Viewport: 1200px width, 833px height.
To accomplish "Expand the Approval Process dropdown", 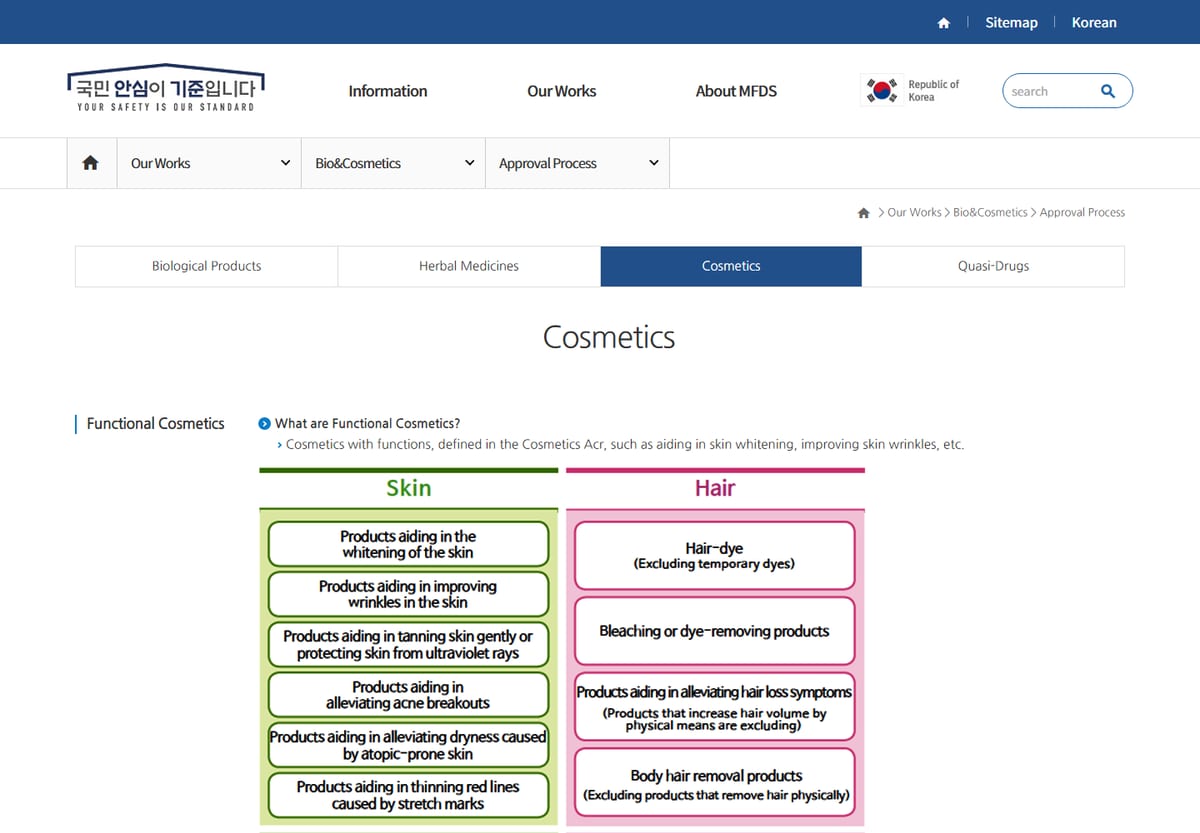I will pyautogui.click(x=578, y=163).
